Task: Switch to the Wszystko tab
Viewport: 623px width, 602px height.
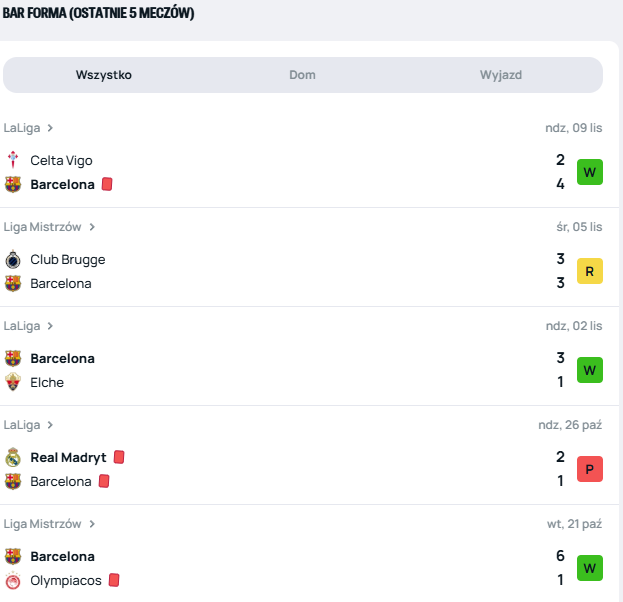Action: (x=104, y=75)
